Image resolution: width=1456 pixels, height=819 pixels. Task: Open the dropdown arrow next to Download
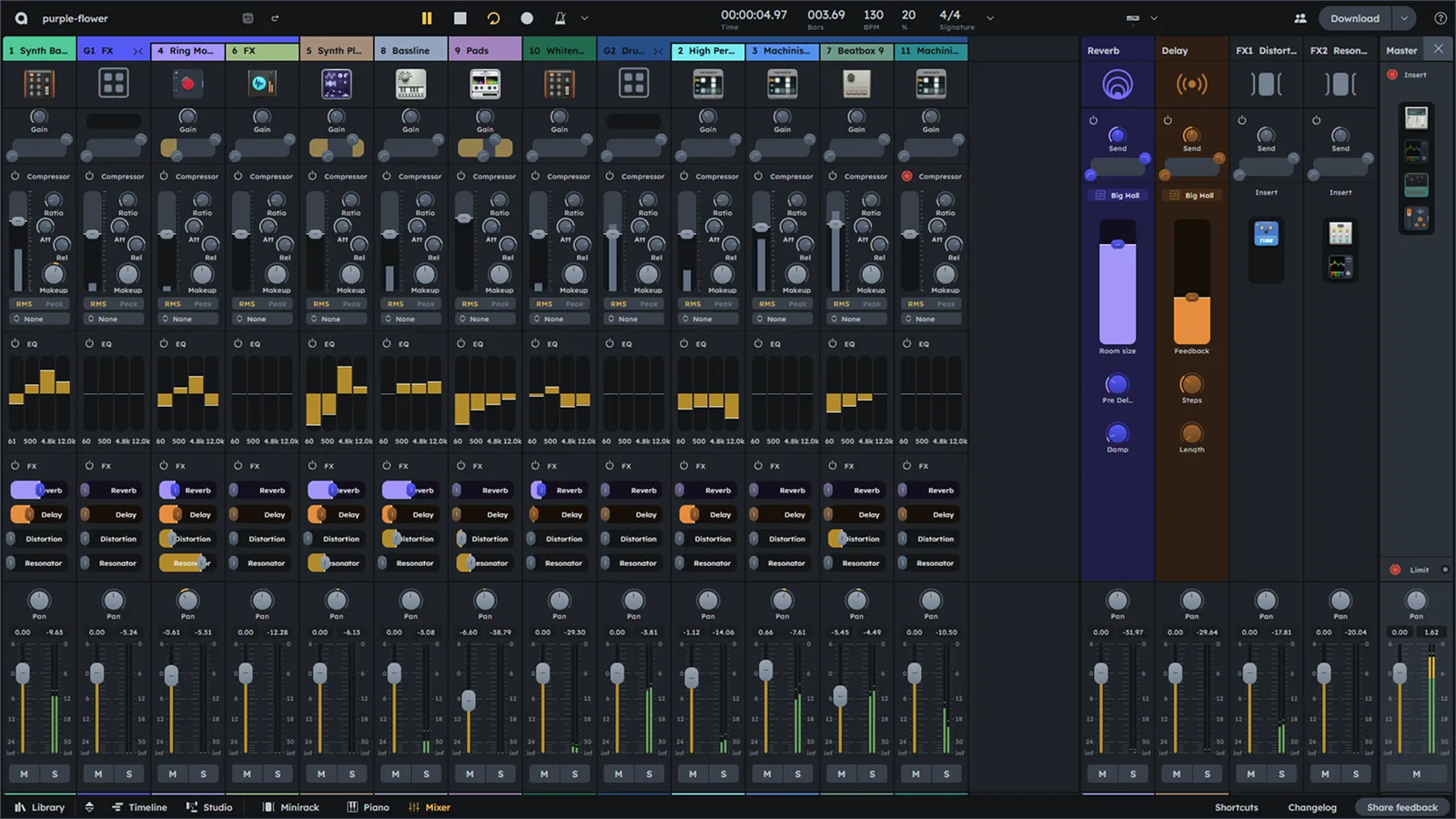pyautogui.click(x=1404, y=18)
